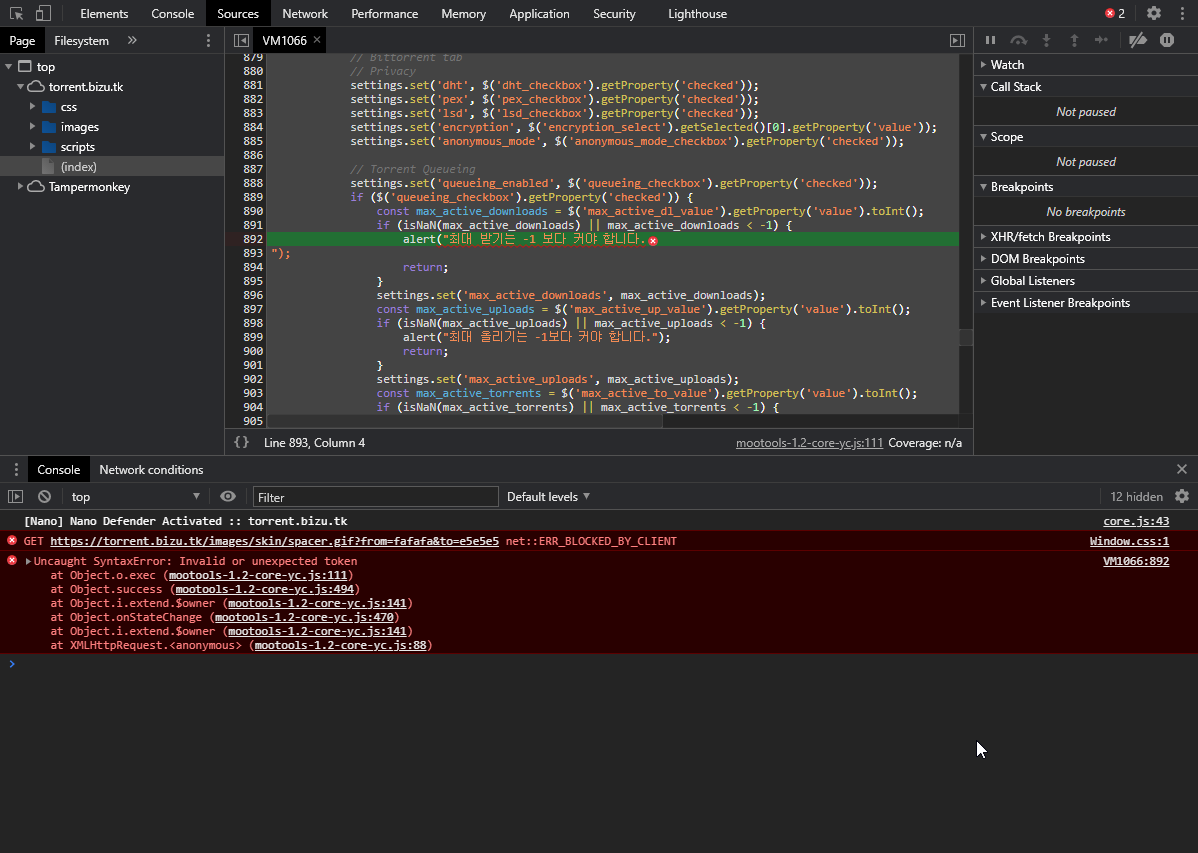Screen dimensions: 1198x853
Task: Toggle the breakpoint on line 892
Action: 253,239
